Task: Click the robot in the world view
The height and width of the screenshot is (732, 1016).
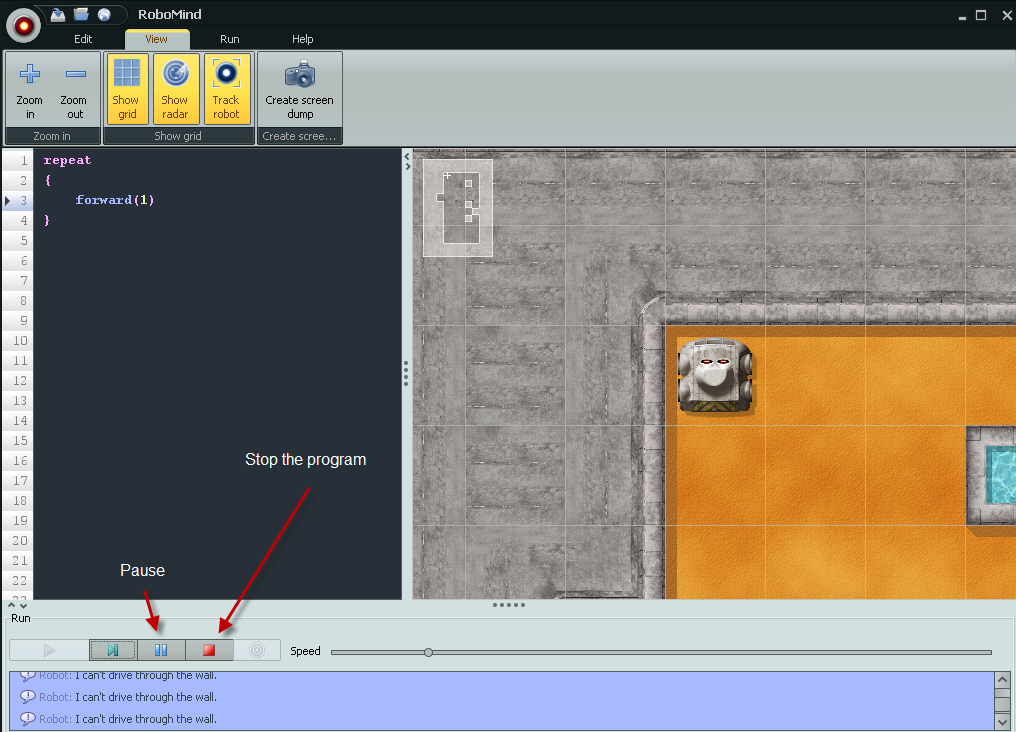Action: click(x=715, y=376)
